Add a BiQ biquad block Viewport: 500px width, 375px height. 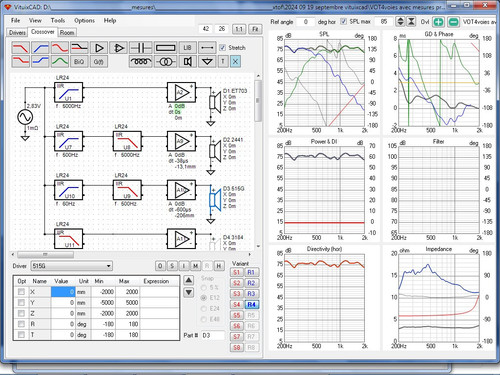(x=79, y=61)
